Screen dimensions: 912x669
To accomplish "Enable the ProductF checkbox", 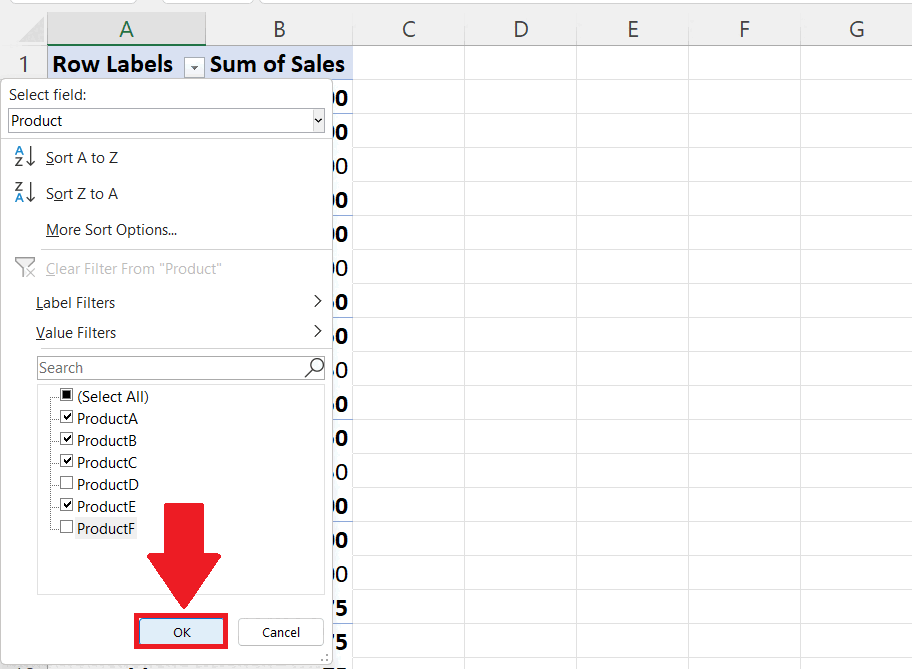I will pos(67,528).
